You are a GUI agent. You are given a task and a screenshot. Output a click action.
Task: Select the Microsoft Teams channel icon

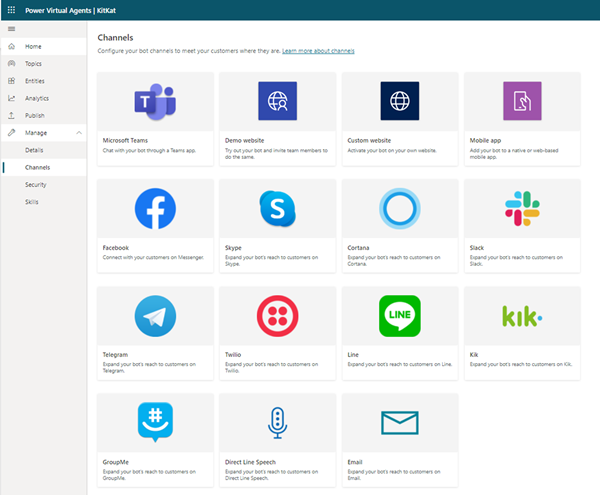pos(155,101)
